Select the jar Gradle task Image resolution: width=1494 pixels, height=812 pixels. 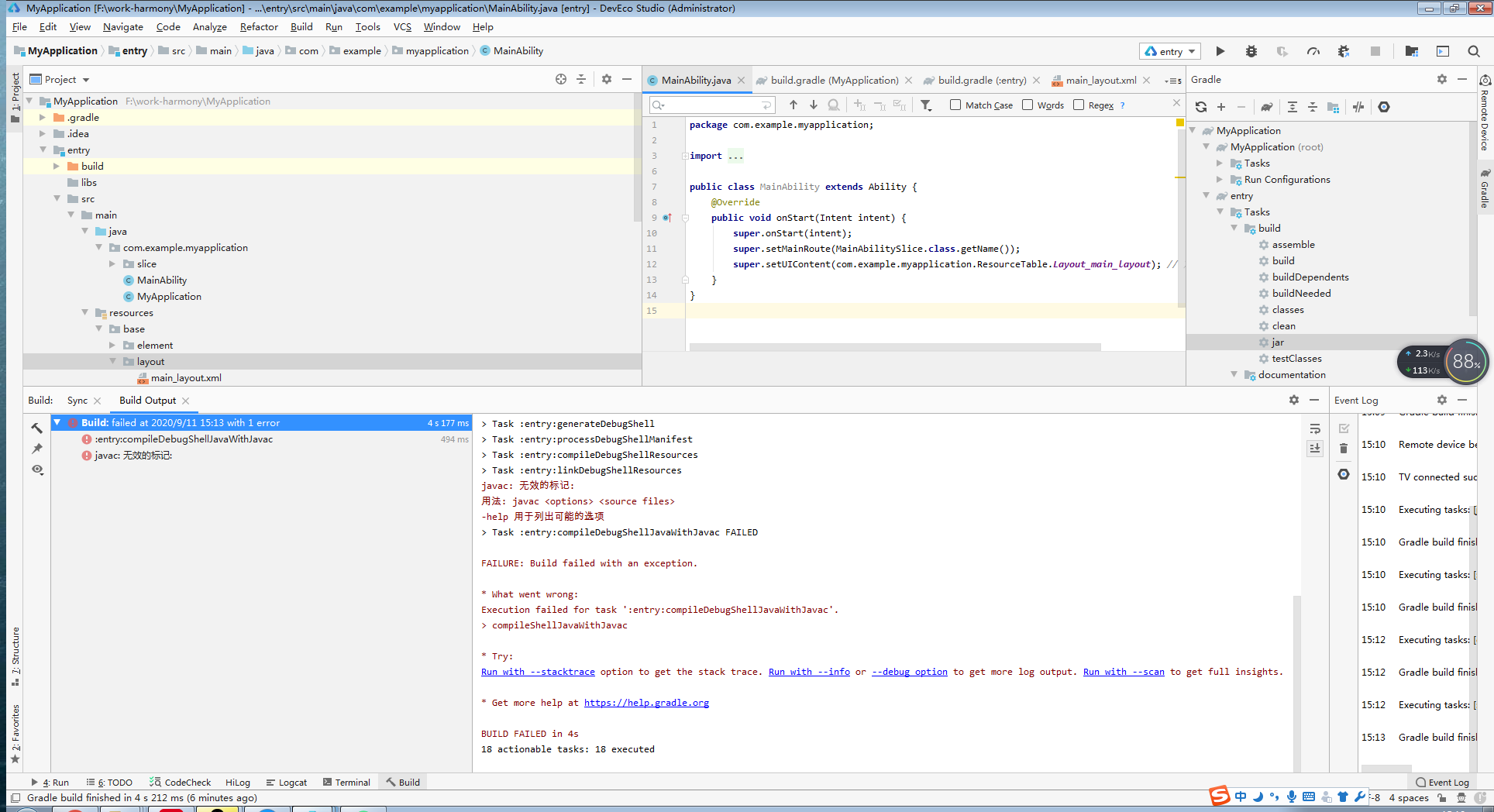pyautogui.click(x=1278, y=342)
